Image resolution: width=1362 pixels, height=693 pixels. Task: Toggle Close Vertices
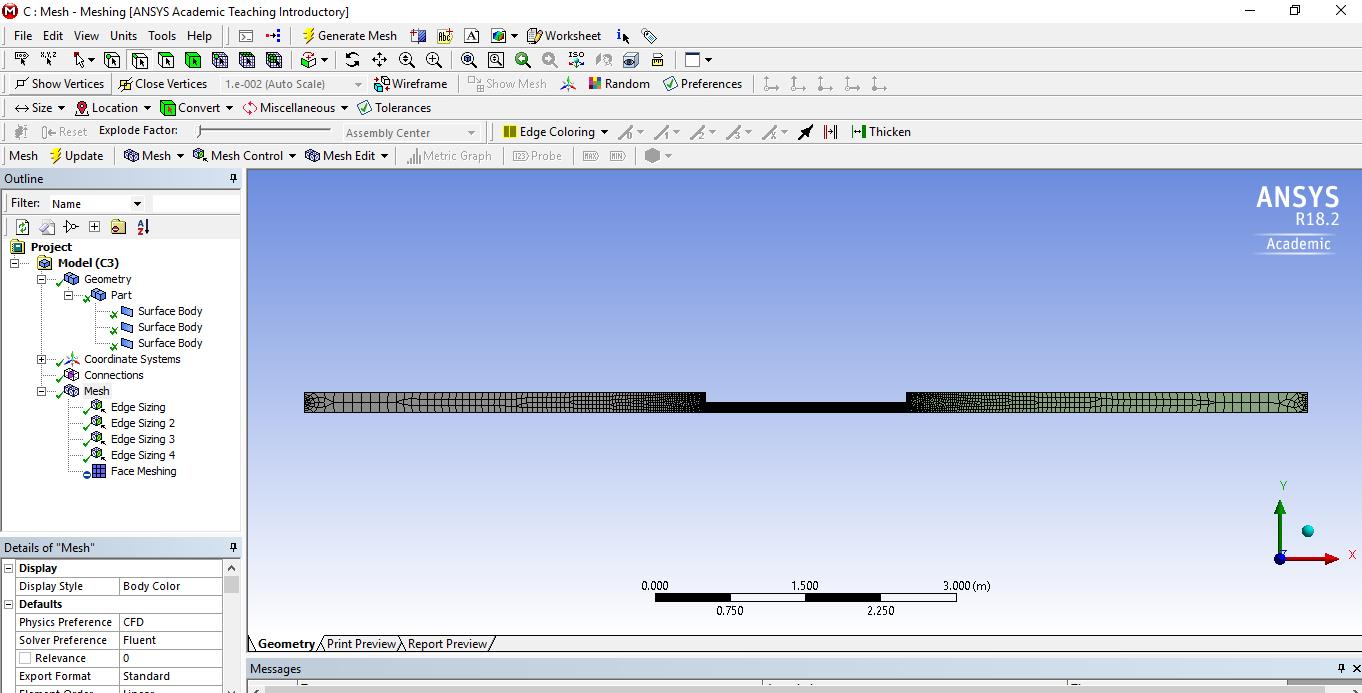[163, 84]
